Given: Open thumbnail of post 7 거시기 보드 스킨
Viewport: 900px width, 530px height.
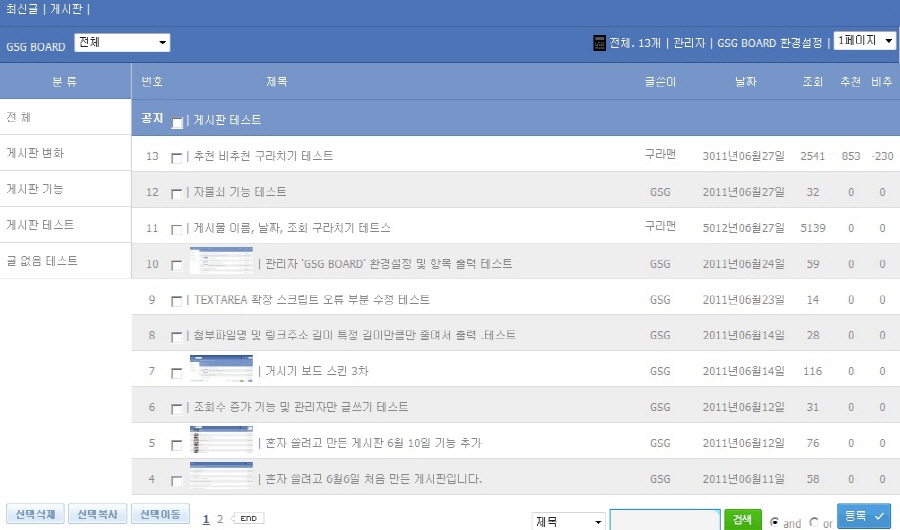Looking at the screenshot, I should [x=221, y=370].
